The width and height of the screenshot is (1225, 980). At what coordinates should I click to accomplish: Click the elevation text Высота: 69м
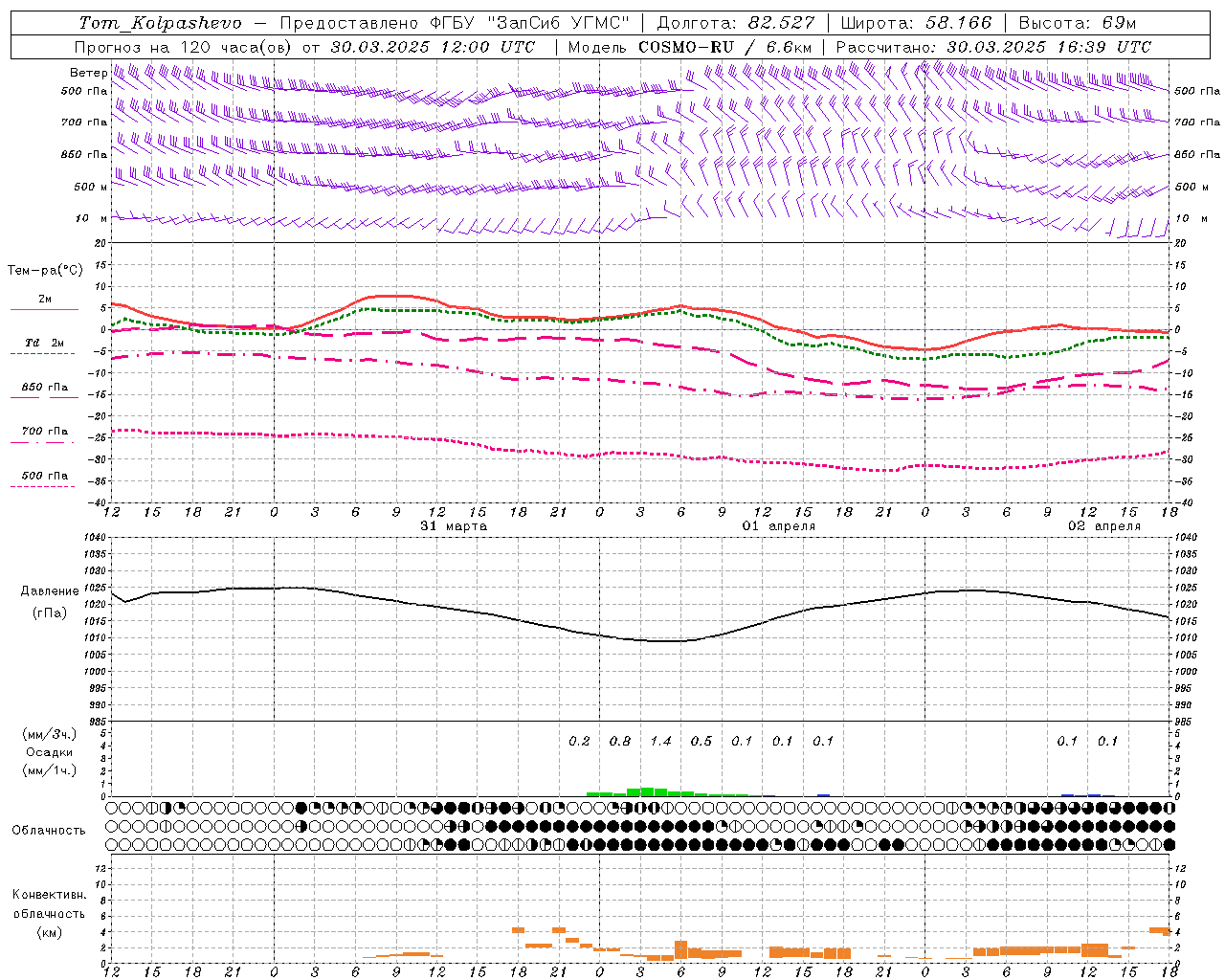[1077, 23]
